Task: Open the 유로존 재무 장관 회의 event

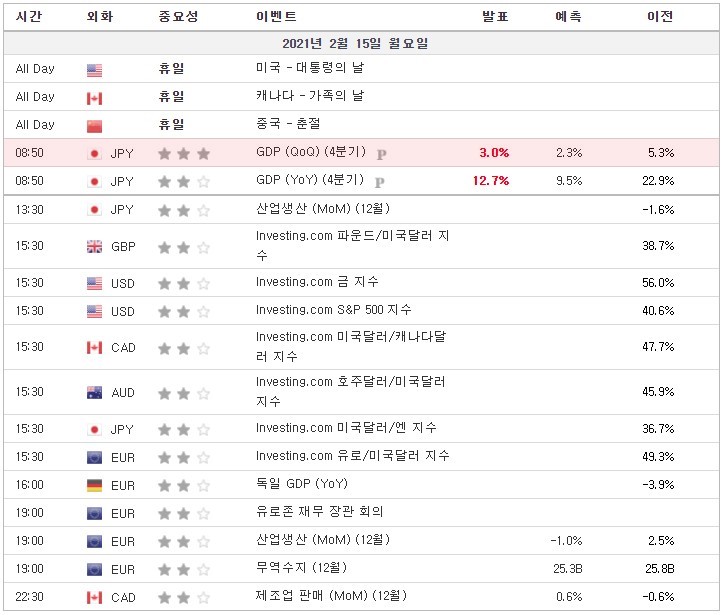Action: click(320, 512)
